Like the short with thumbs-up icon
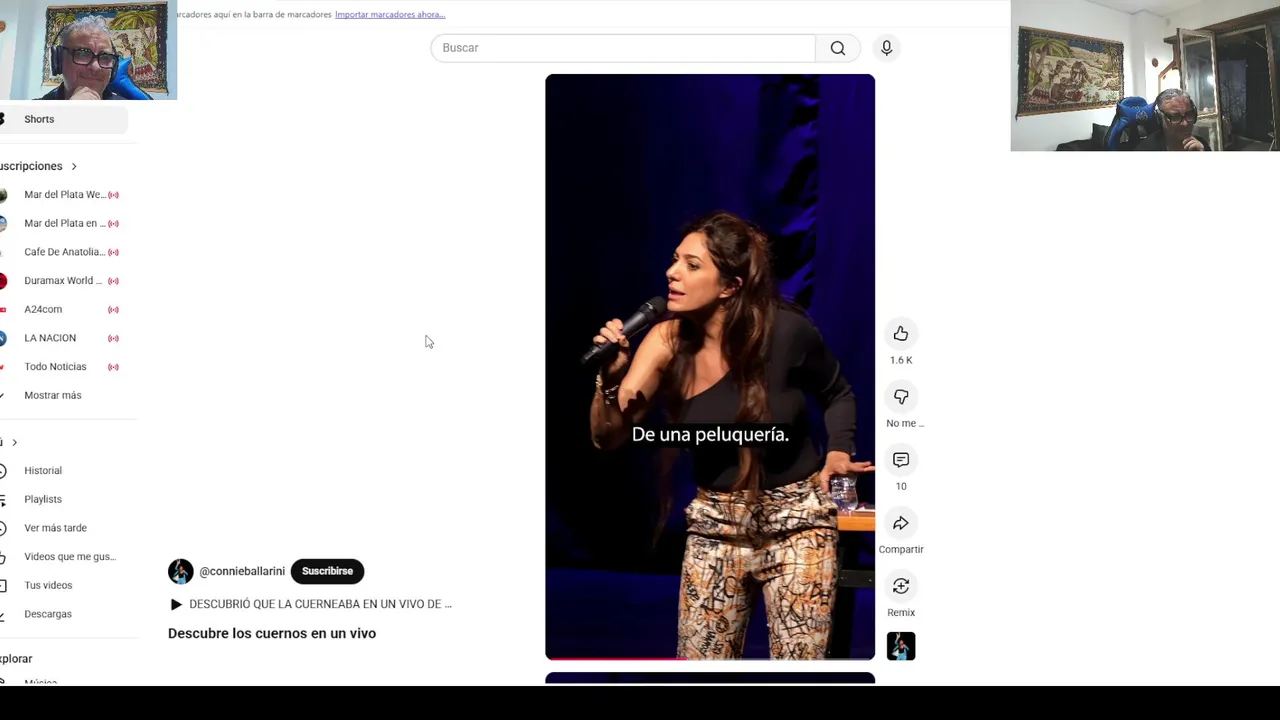The width and height of the screenshot is (1280, 720). tap(901, 334)
